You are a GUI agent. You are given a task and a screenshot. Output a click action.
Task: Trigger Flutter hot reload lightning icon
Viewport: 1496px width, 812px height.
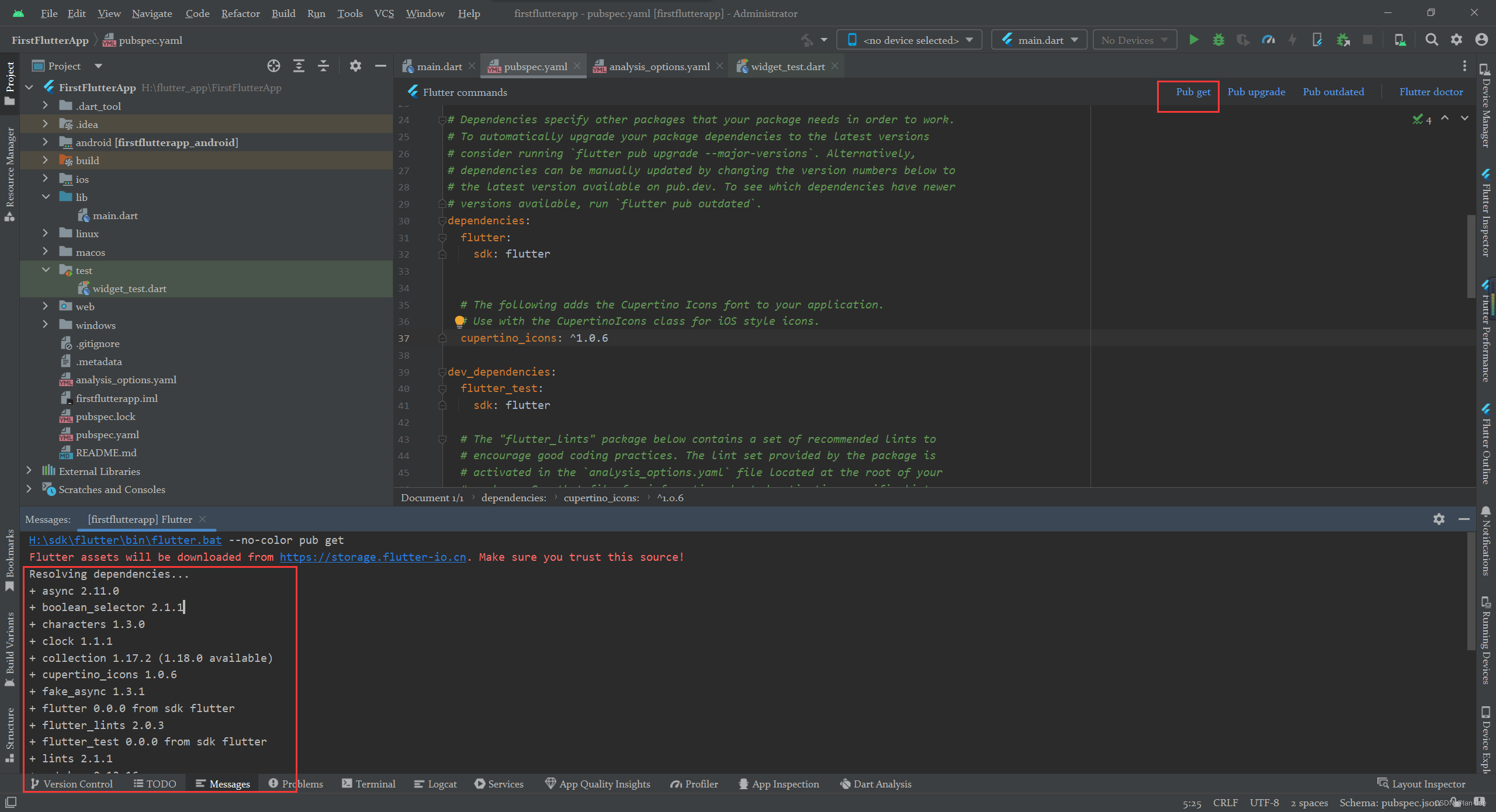pyautogui.click(x=1292, y=39)
